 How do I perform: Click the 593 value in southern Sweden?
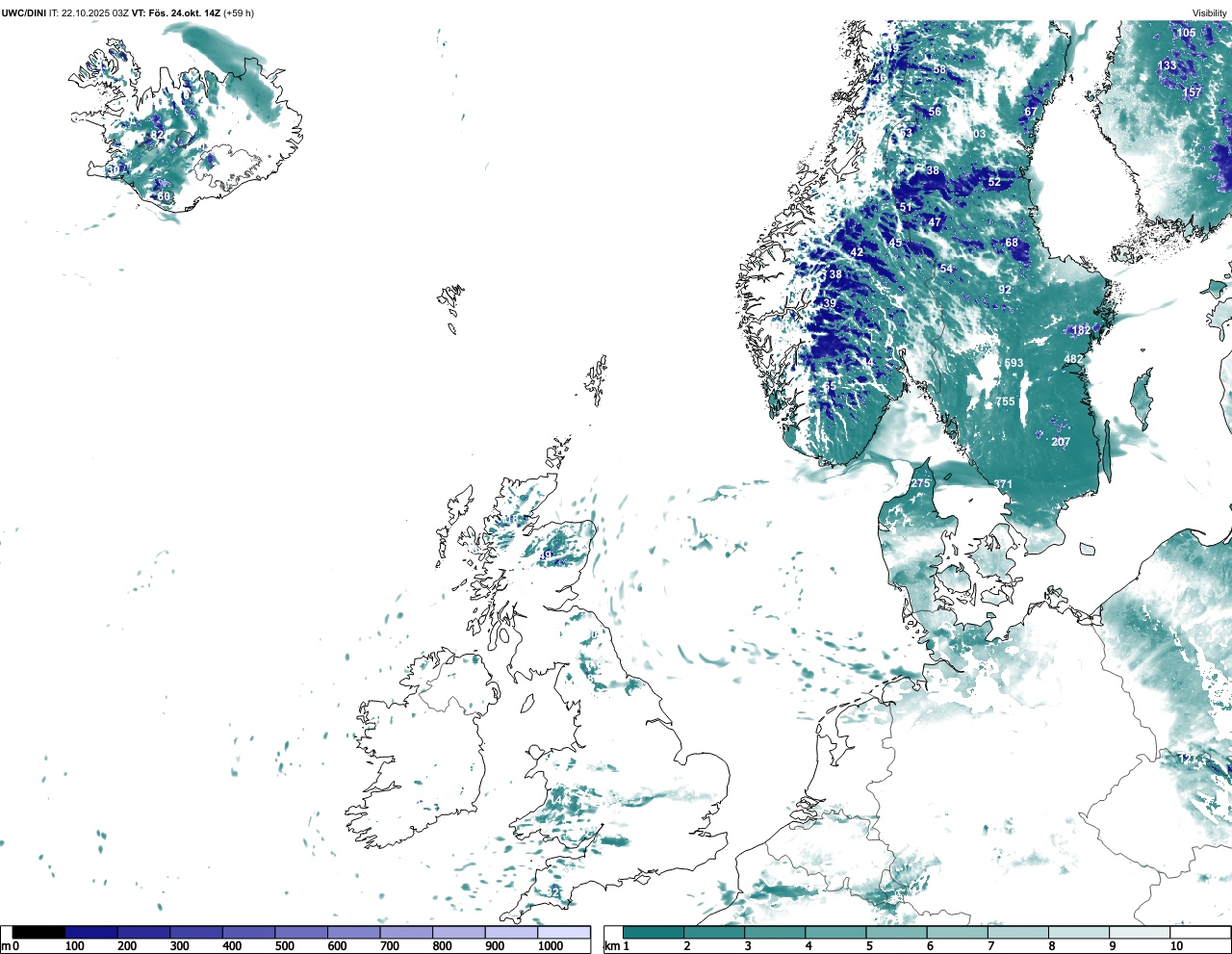[x=1014, y=363]
